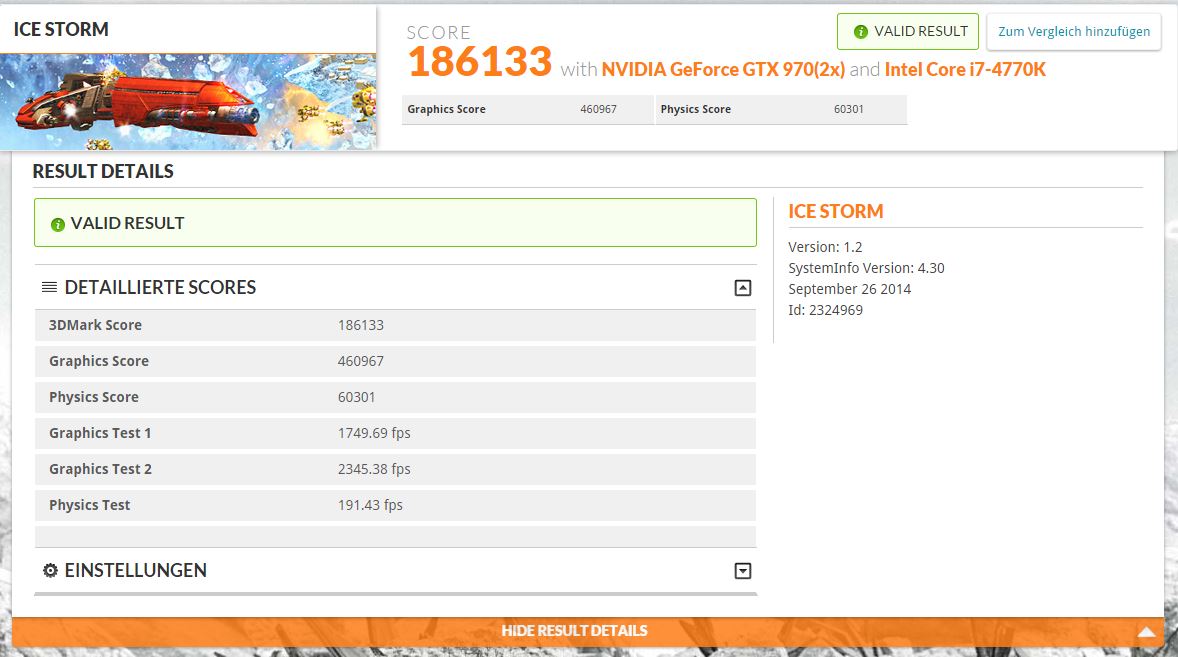Image resolution: width=1178 pixels, height=657 pixels.
Task: Click the EINSTELLUNGEN heading
Action: coord(135,571)
